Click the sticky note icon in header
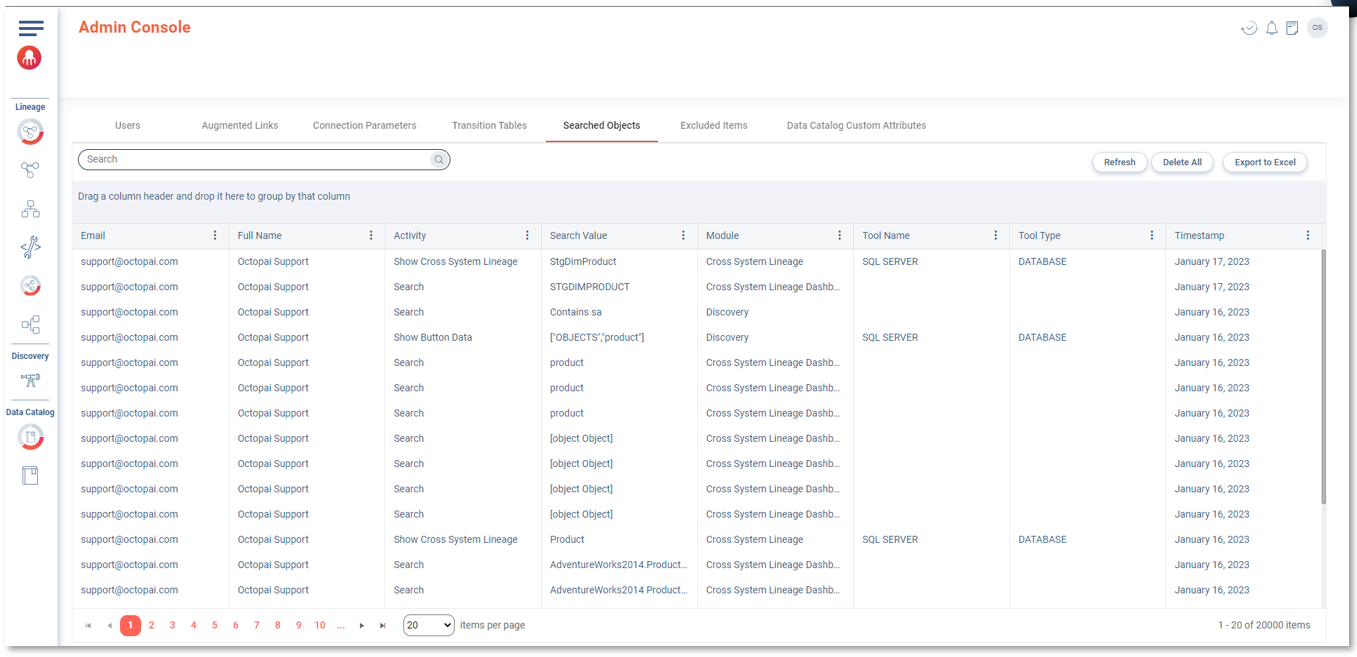 point(1292,28)
